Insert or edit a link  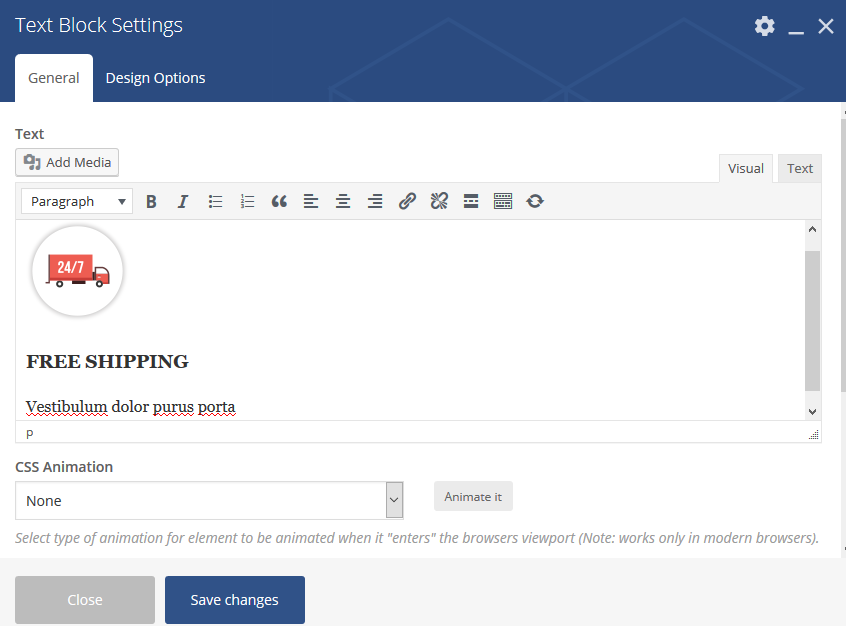[407, 201]
